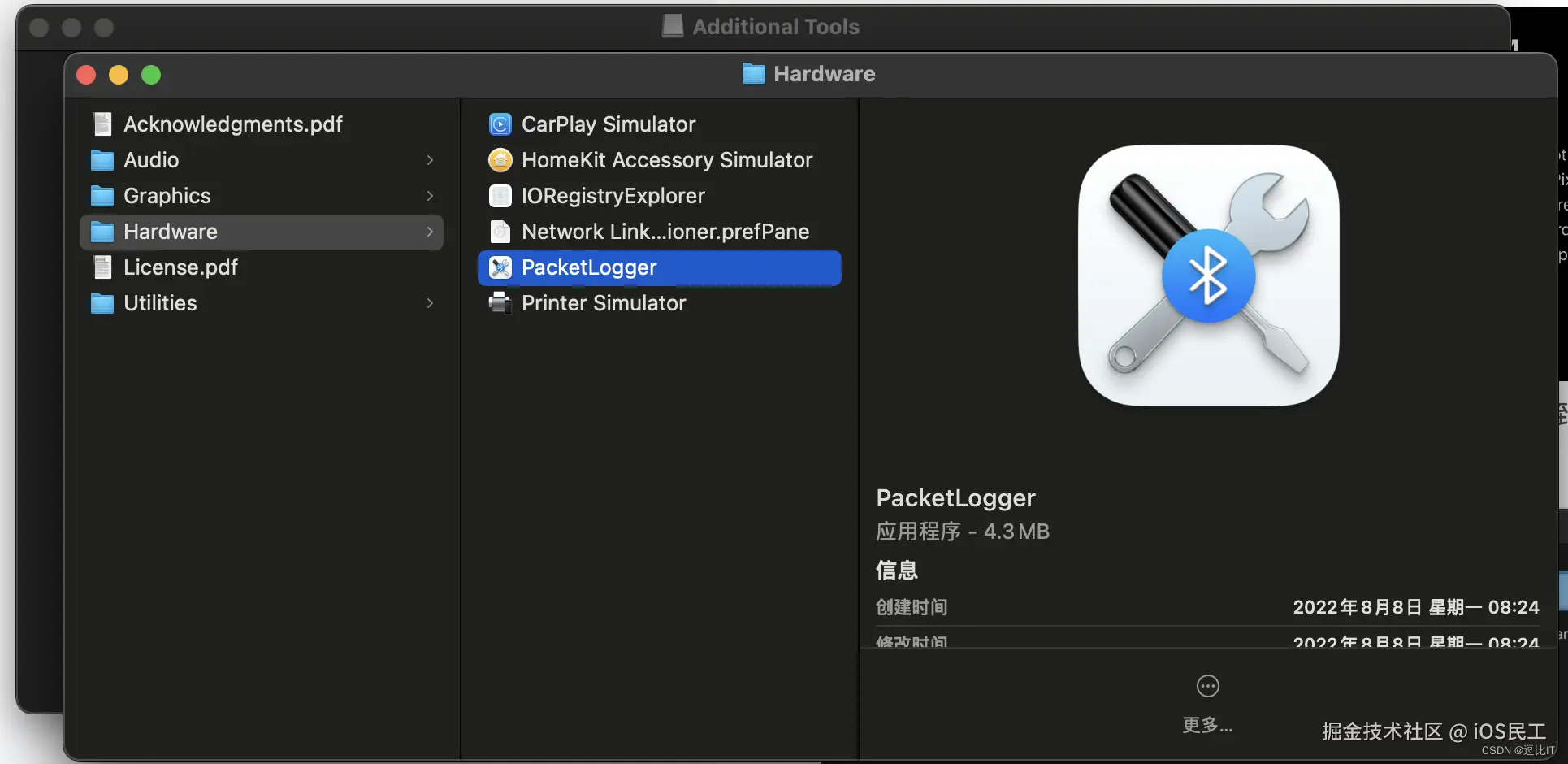Click the yellow minimize button of the Hardware window
1568x764 pixels.
119,75
